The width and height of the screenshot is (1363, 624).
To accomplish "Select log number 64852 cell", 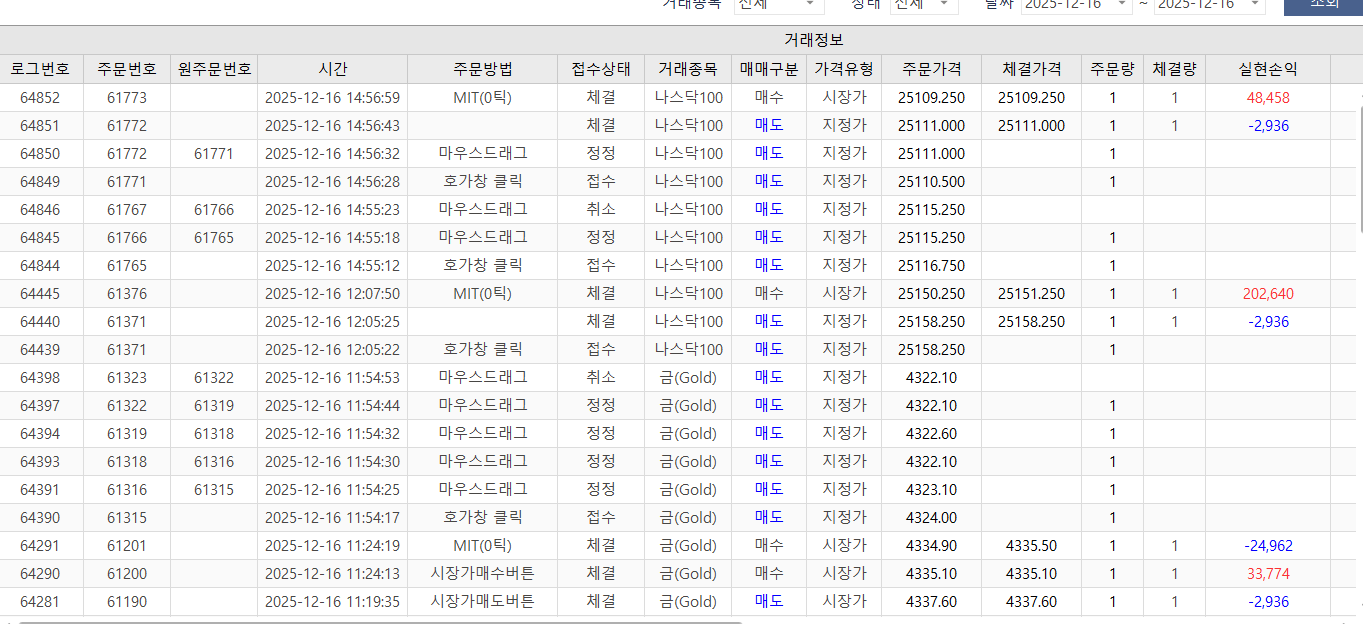I will click(41, 98).
